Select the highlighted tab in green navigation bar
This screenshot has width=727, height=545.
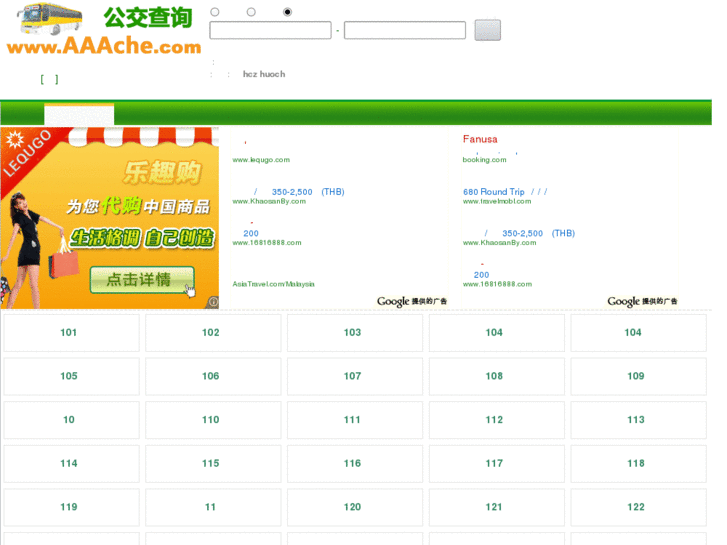(x=79, y=115)
